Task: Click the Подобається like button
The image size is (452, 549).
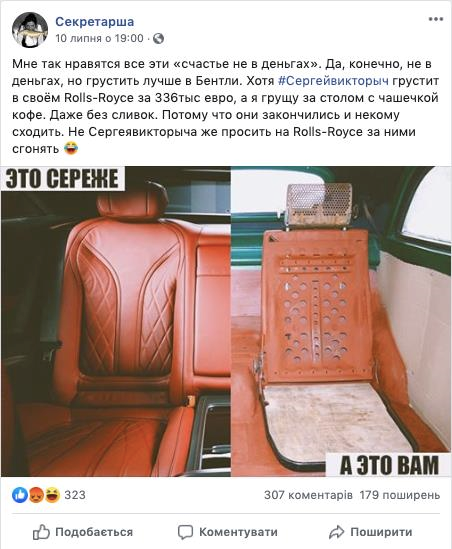Action: tap(83, 532)
